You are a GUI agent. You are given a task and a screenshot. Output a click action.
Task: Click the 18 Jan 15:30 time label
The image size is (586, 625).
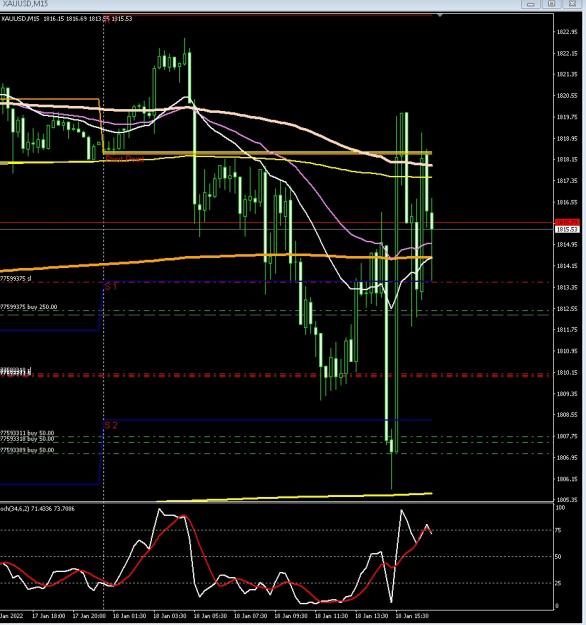[412, 616]
